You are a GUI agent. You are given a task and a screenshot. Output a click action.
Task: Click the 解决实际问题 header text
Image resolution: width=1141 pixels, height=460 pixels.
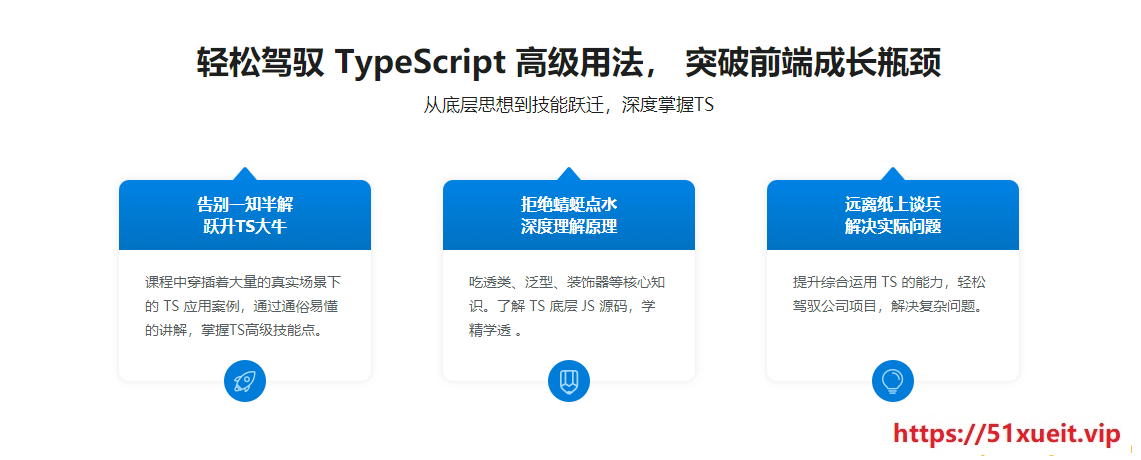(893, 227)
